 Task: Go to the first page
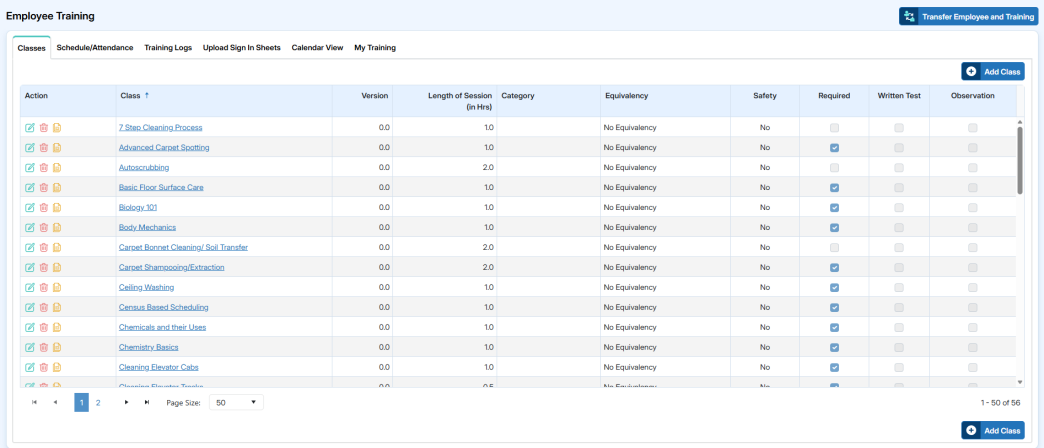pos(35,402)
